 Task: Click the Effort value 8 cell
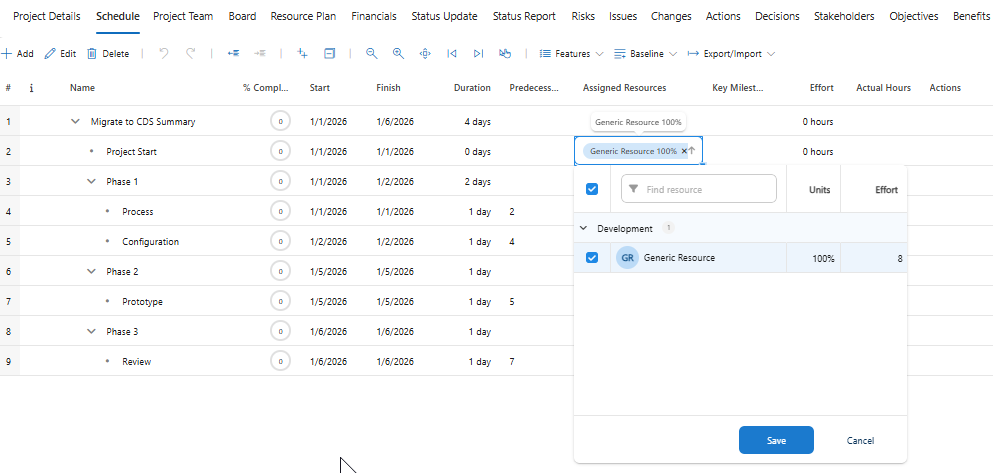coord(873,258)
